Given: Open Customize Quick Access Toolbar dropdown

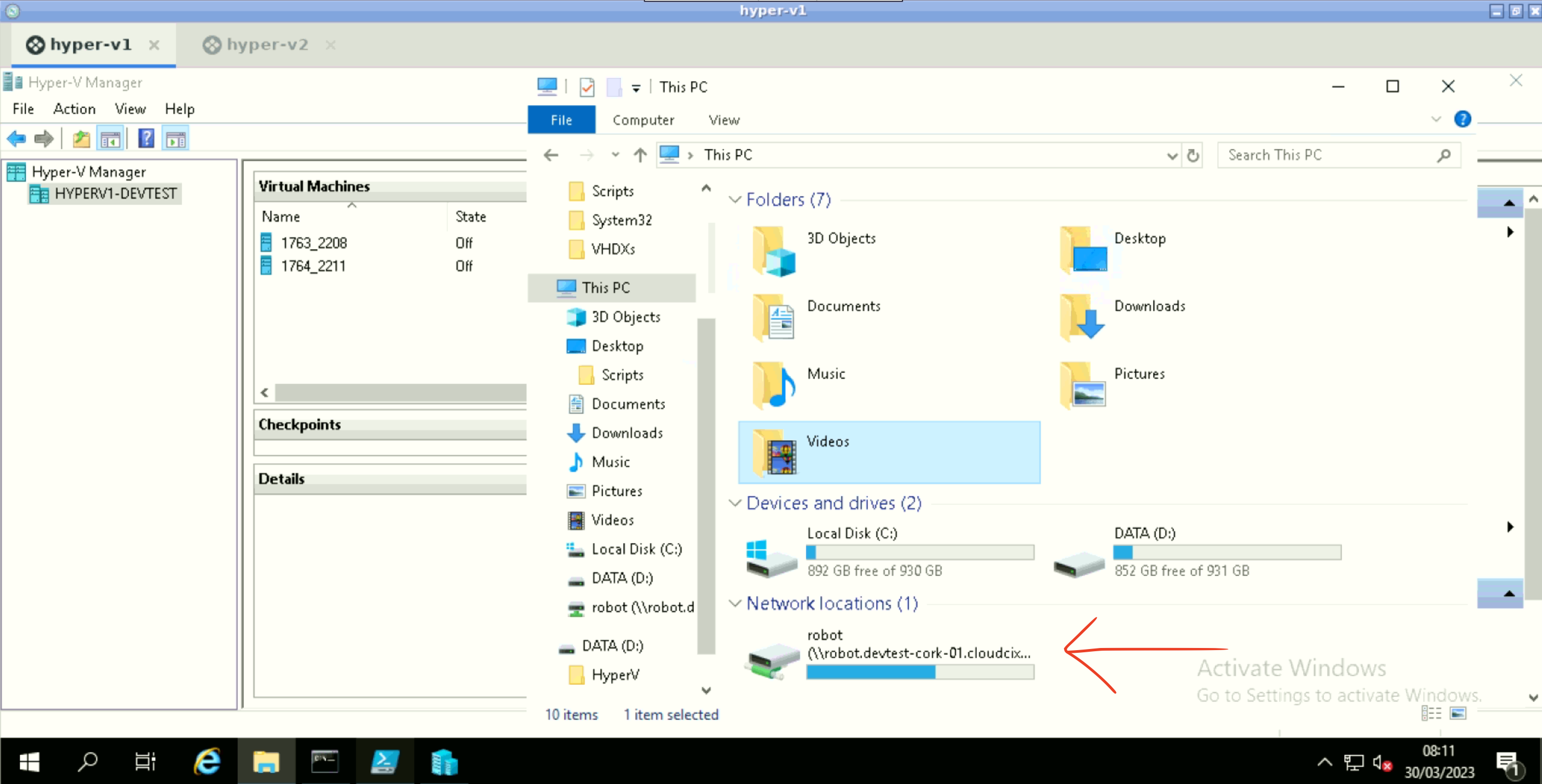Looking at the screenshot, I should click(636, 88).
